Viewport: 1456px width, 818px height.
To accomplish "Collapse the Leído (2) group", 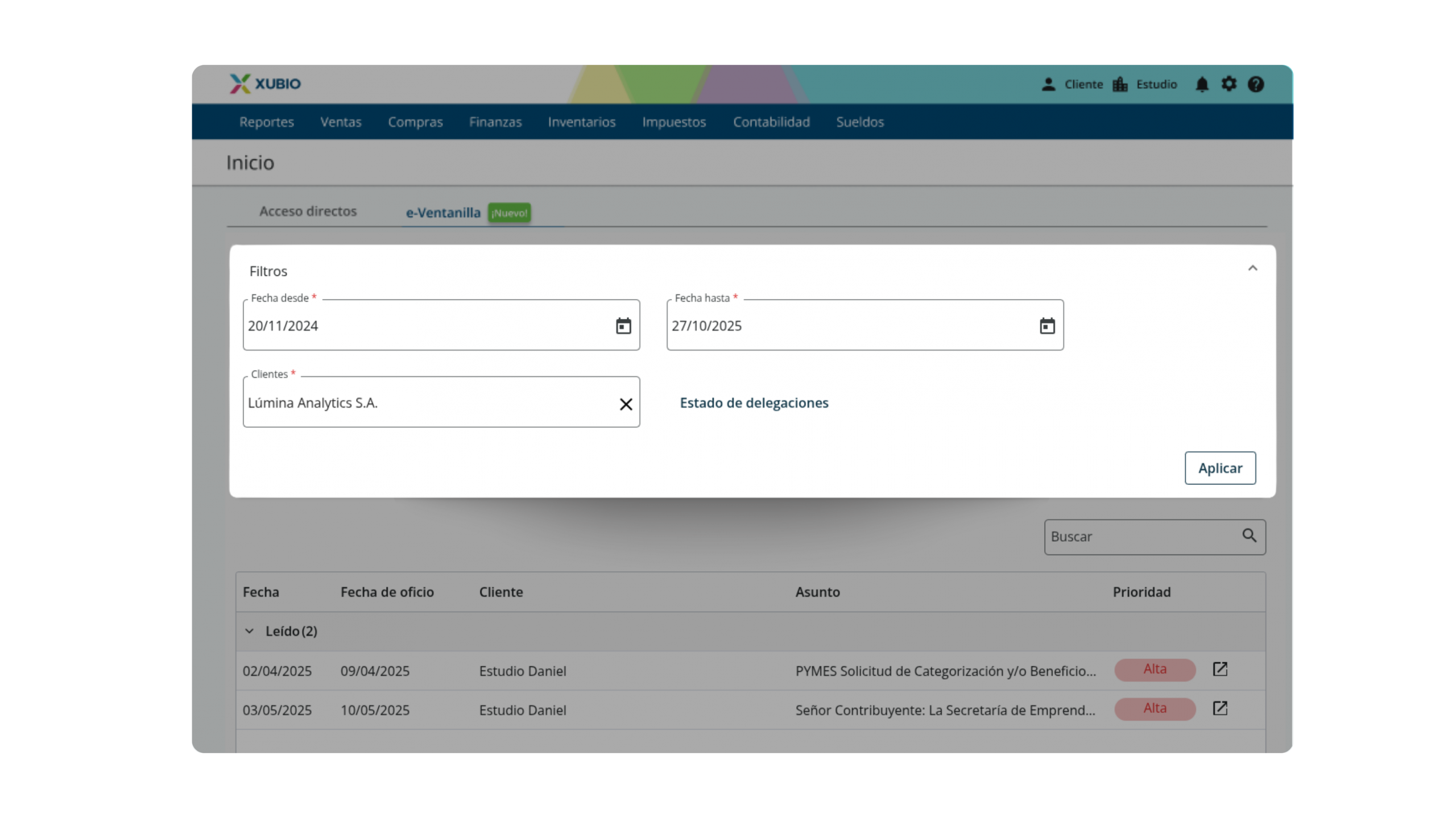I will pyautogui.click(x=249, y=631).
